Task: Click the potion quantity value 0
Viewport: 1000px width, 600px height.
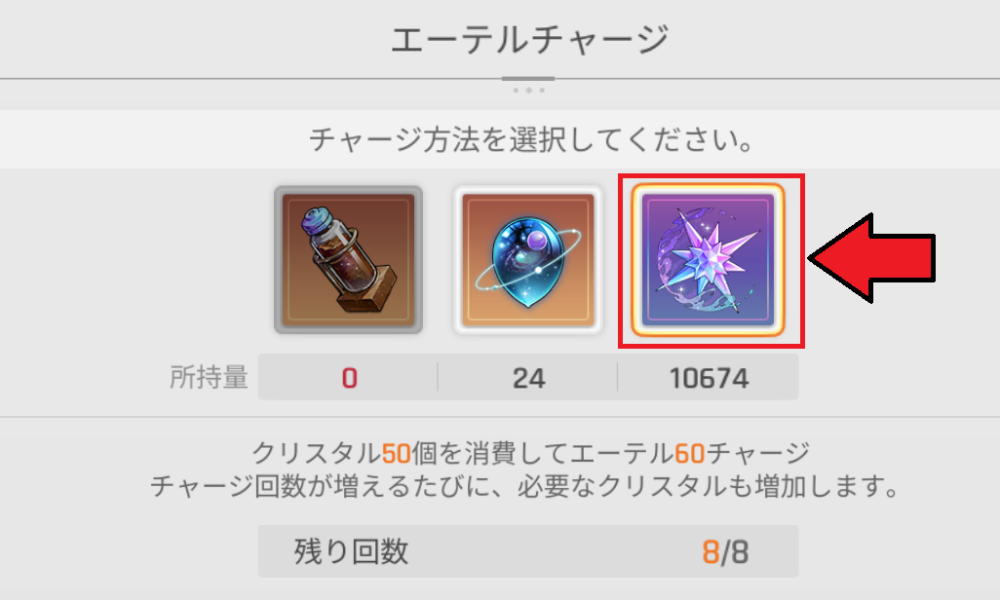Action: tap(349, 378)
